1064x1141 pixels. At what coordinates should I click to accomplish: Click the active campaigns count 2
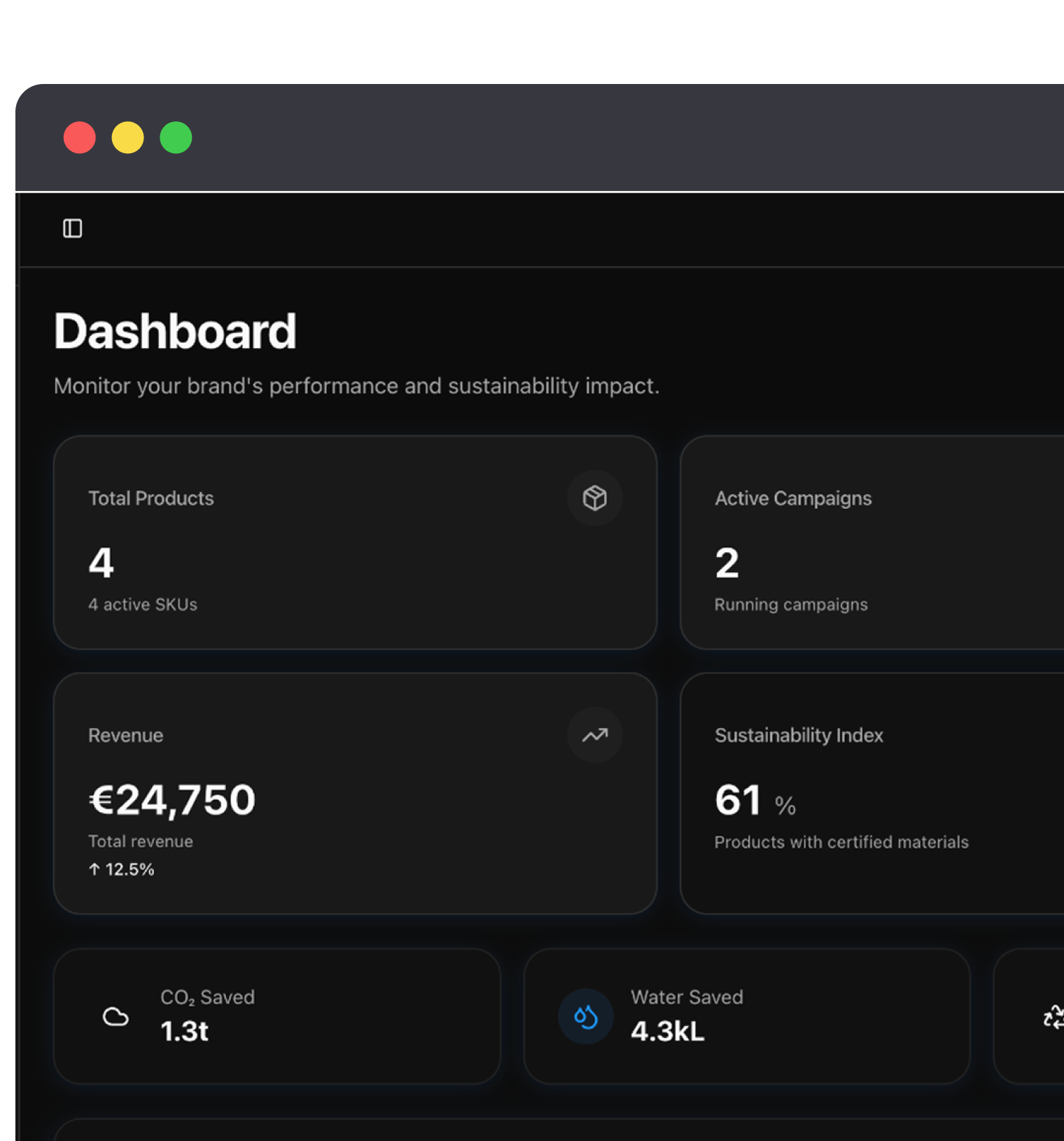tap(727, 563)
